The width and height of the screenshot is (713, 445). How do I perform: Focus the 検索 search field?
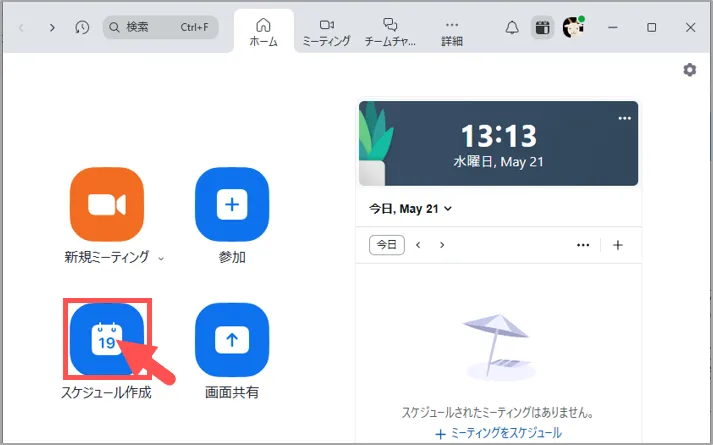(161, 27)
